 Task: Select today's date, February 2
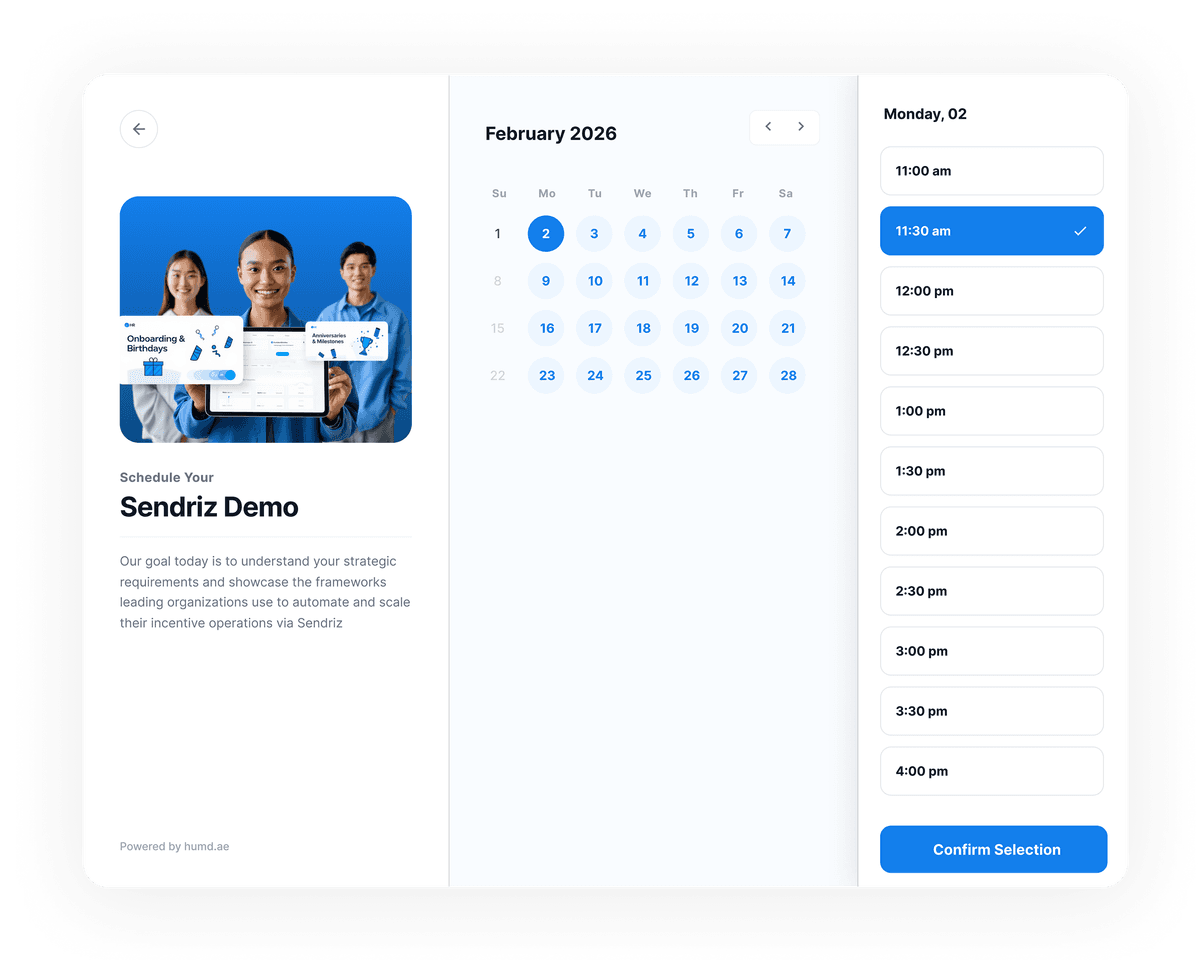click(546, 233)
